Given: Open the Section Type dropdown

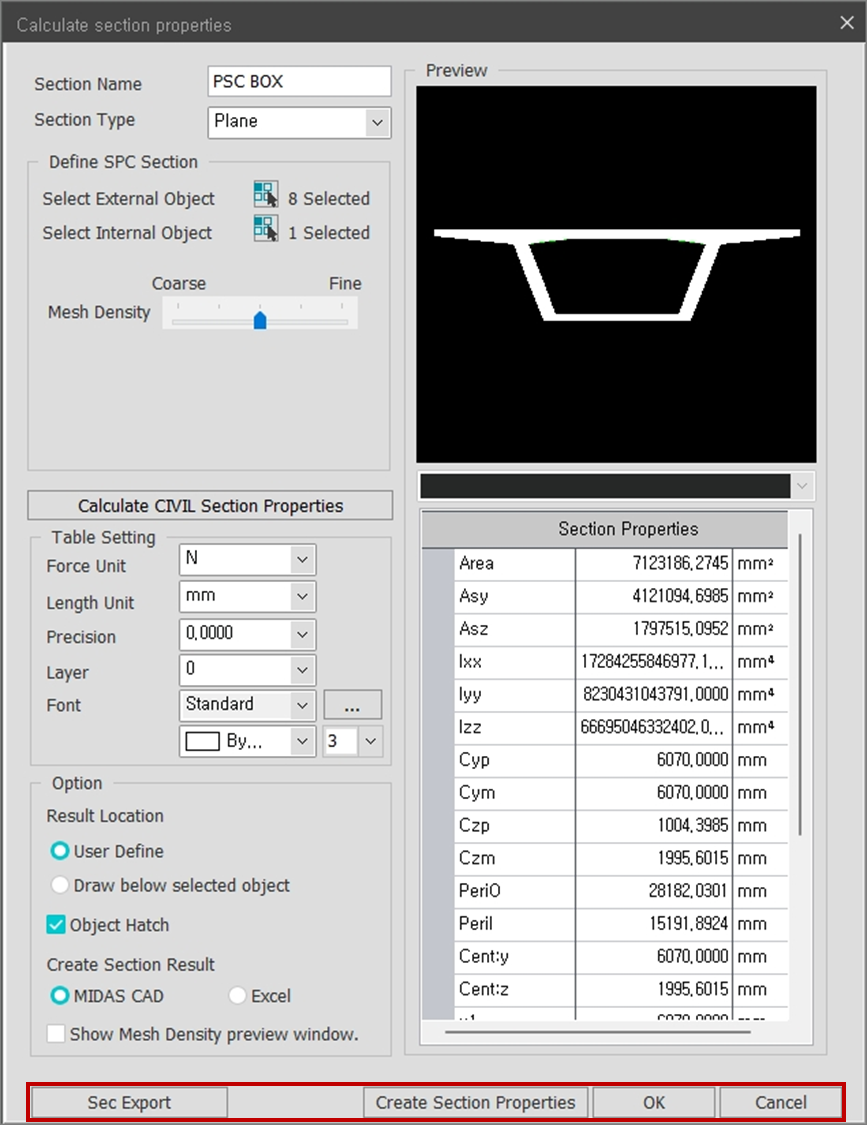Looking at the screenshot, I should pos(377,123).
